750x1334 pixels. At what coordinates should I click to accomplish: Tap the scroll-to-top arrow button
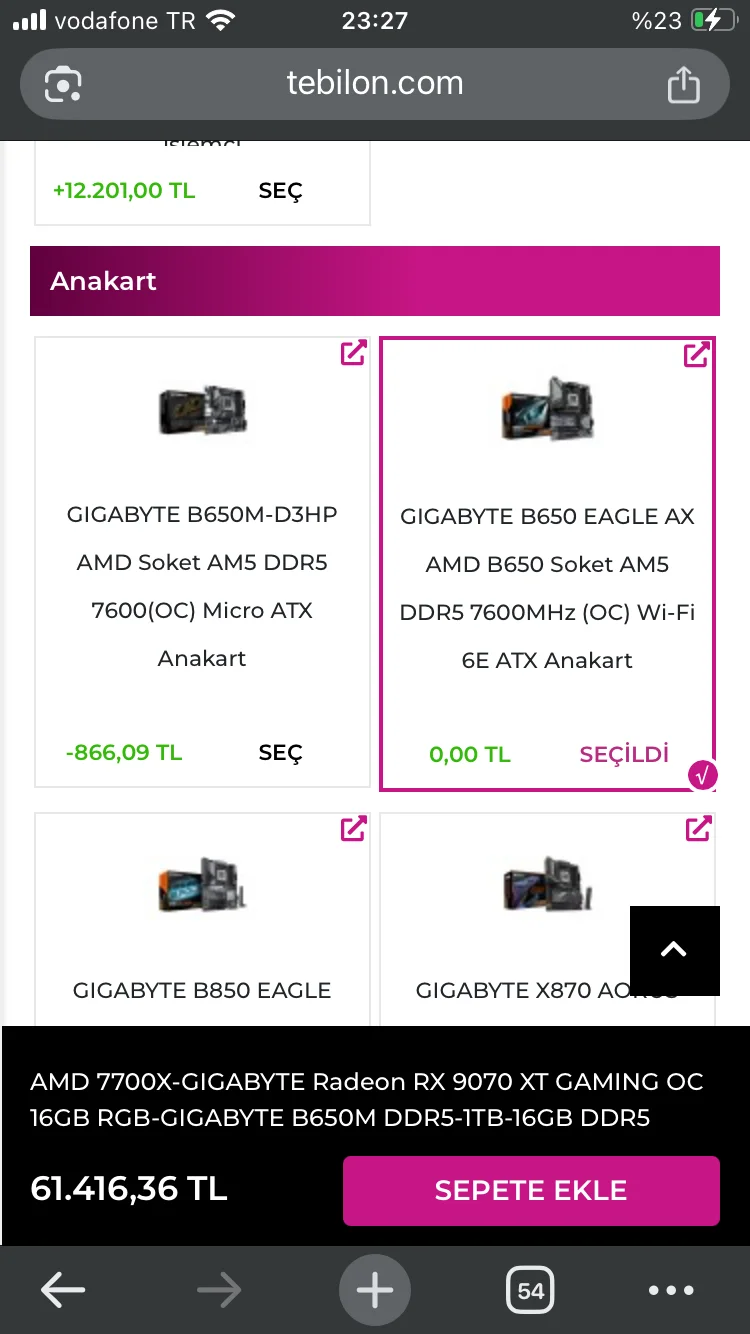point(674,950)
